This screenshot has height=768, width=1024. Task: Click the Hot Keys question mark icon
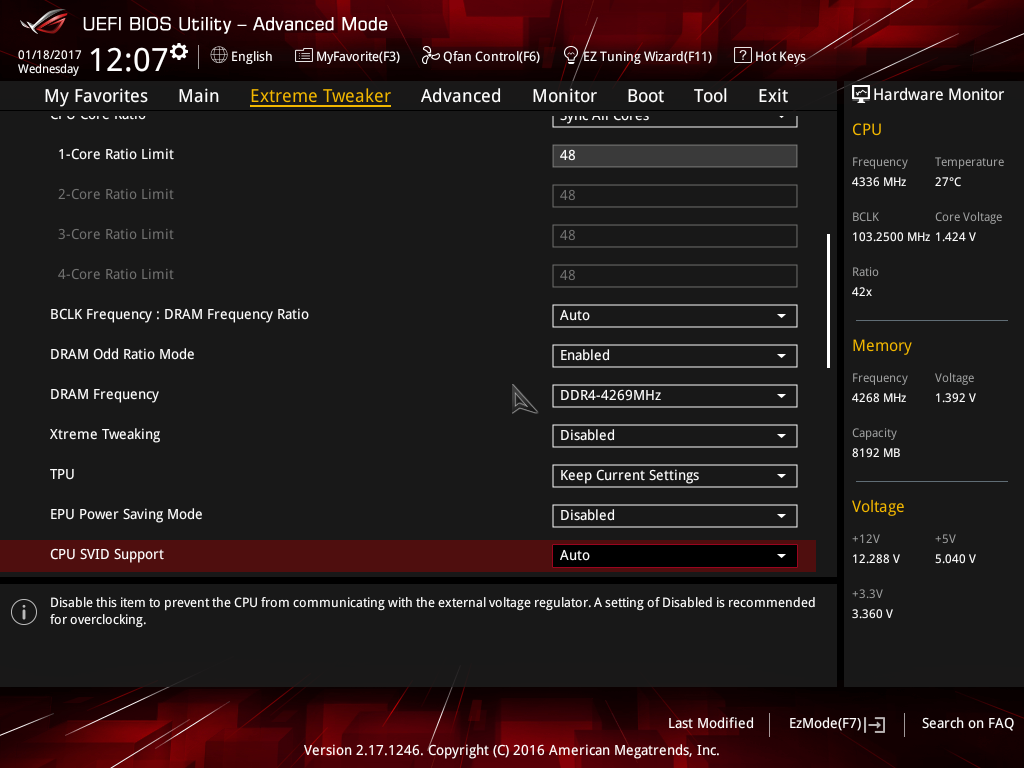tap(743, 56)
